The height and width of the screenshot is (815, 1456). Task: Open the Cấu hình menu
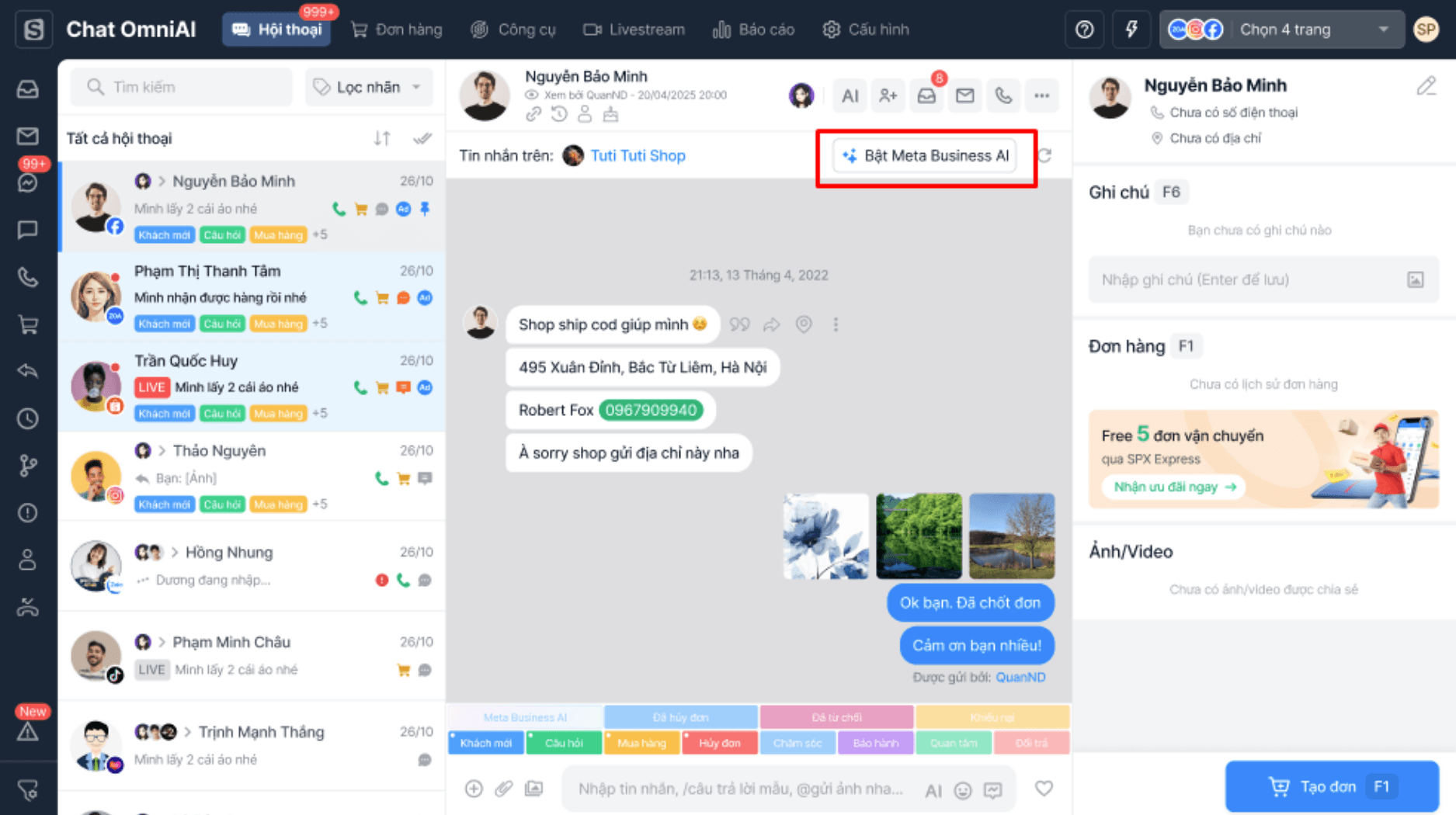866,29
